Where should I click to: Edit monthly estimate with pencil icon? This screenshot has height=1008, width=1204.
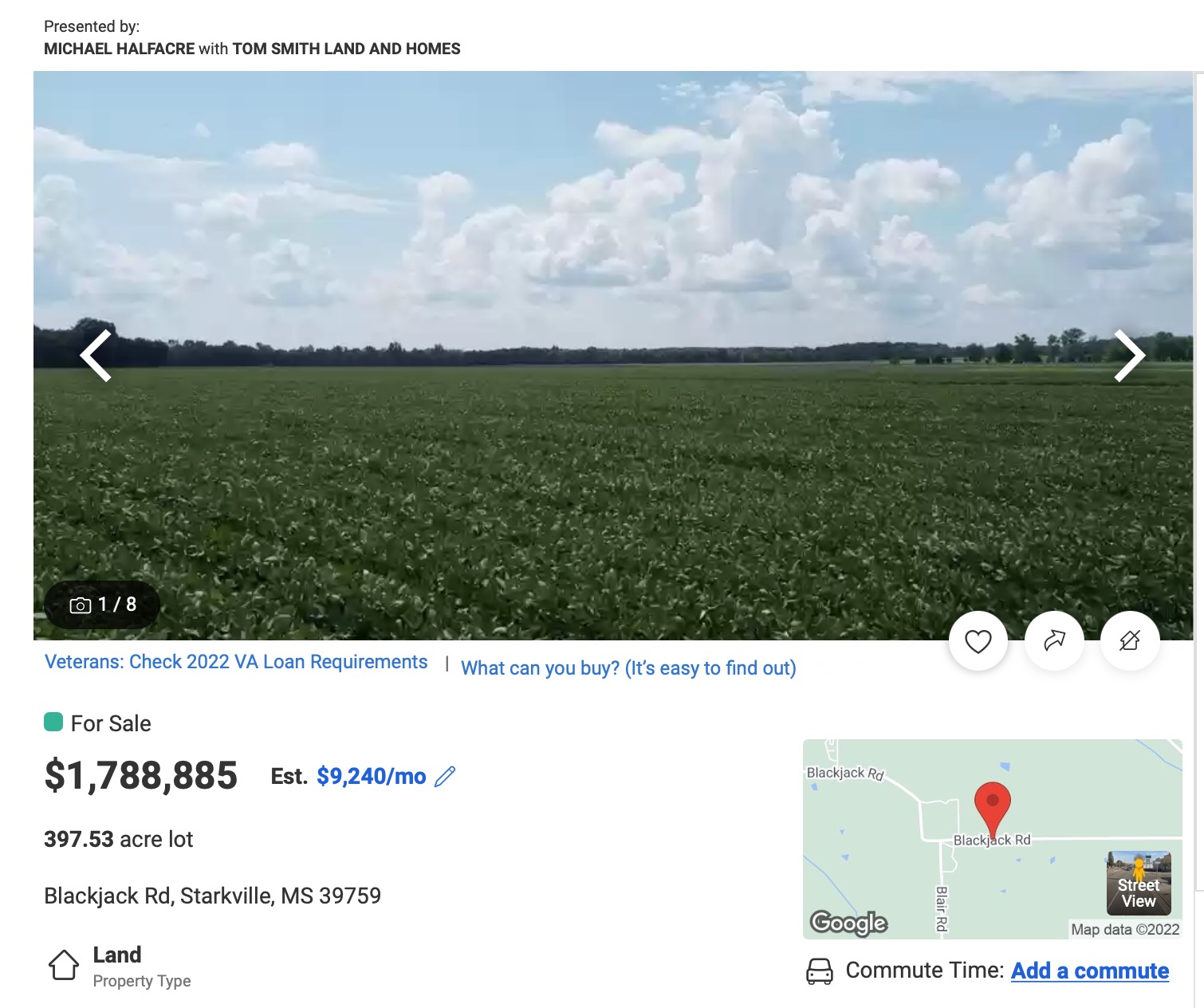[x=445, y=777]
